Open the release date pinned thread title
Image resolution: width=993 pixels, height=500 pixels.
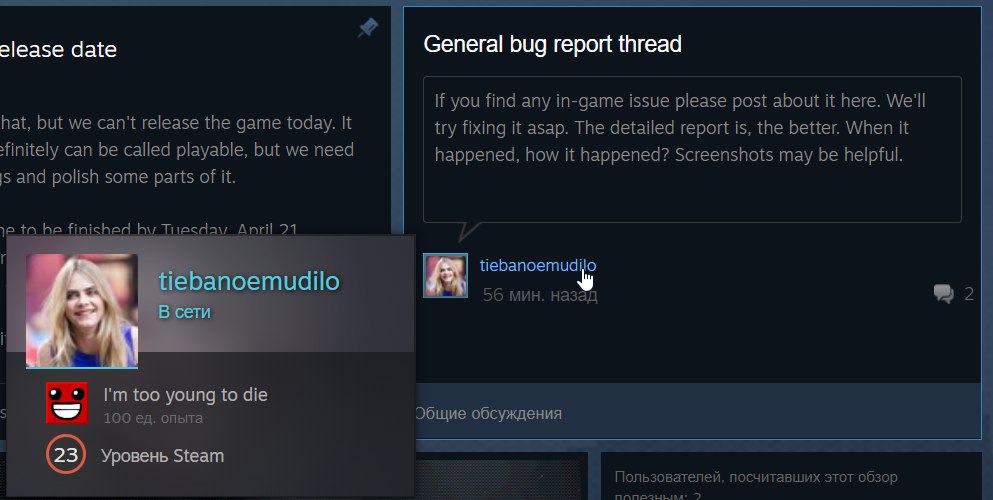click(x=58, y=49)
